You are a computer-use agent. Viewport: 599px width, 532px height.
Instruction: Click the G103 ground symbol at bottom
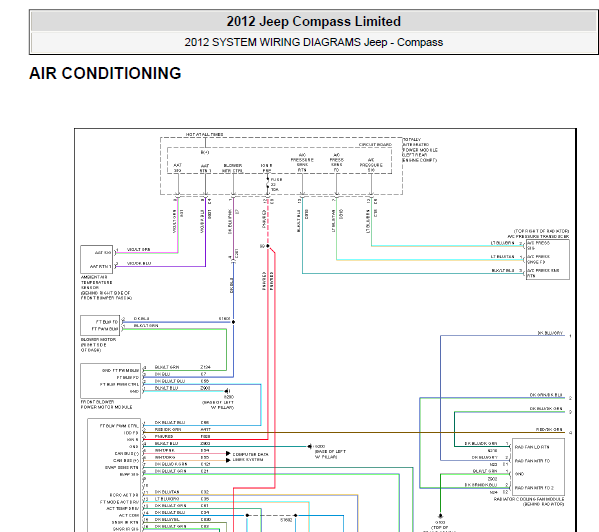point(440,516)
